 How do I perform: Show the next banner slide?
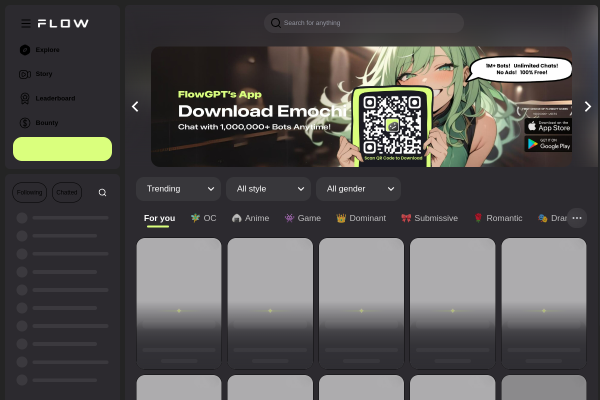click(x=588, y=106)
